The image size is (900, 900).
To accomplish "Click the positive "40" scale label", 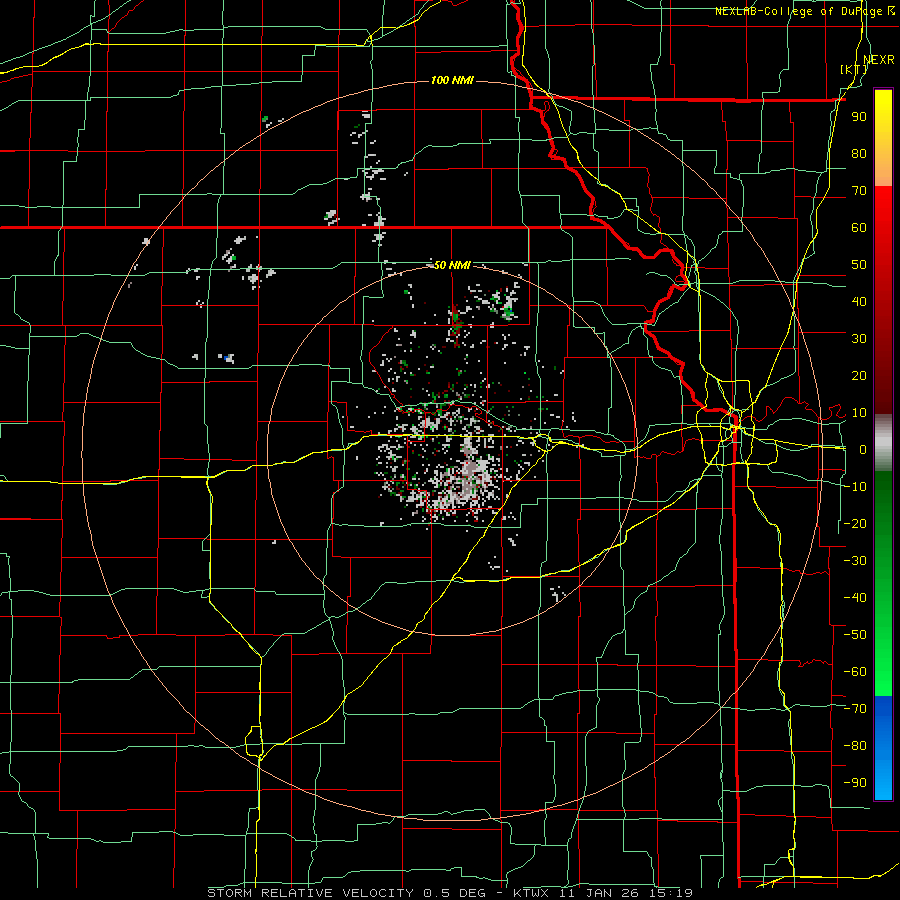I will (x=859, y=302).
